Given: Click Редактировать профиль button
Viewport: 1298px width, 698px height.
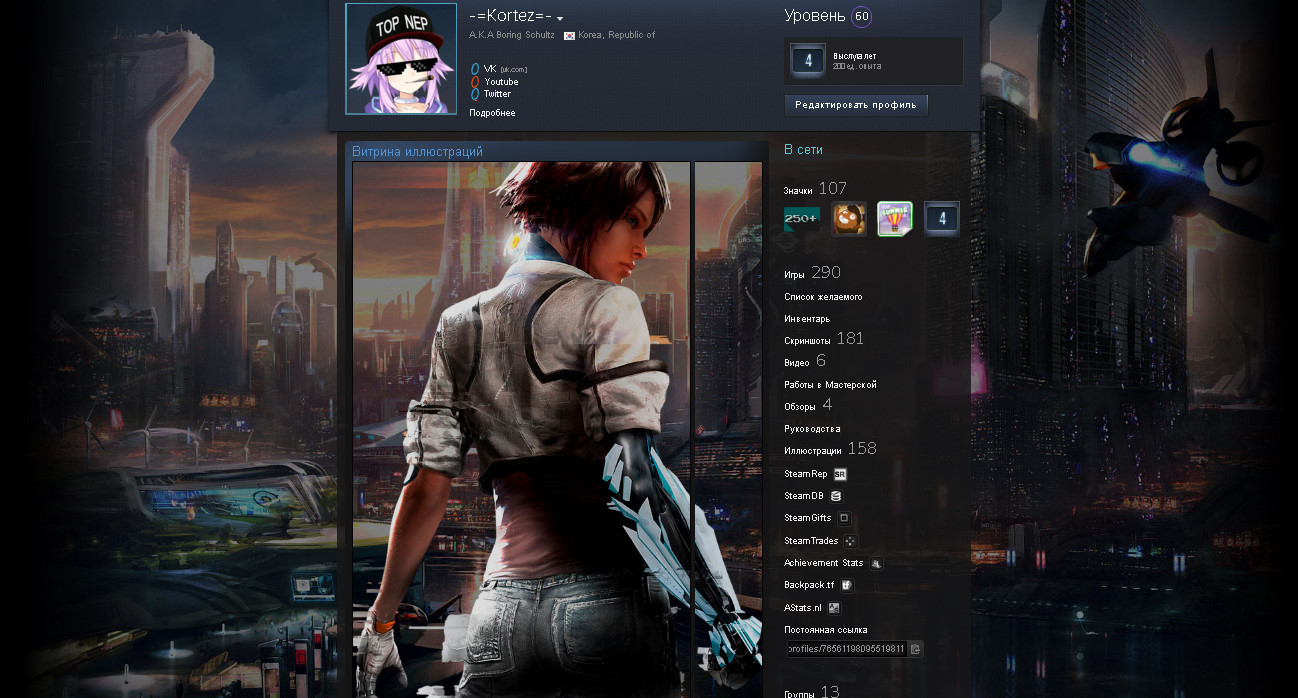Looking at the screenshot, I should 856,105.
